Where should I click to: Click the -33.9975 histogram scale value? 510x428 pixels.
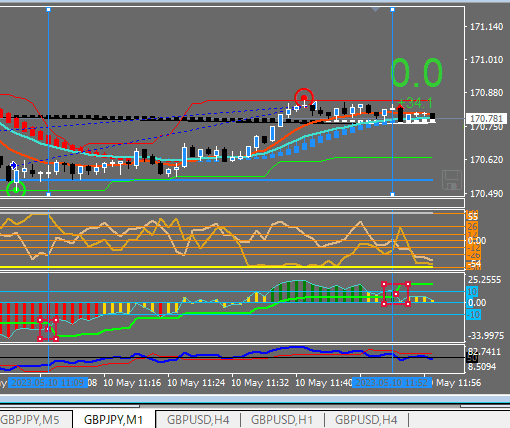click(x=486, y=335)
